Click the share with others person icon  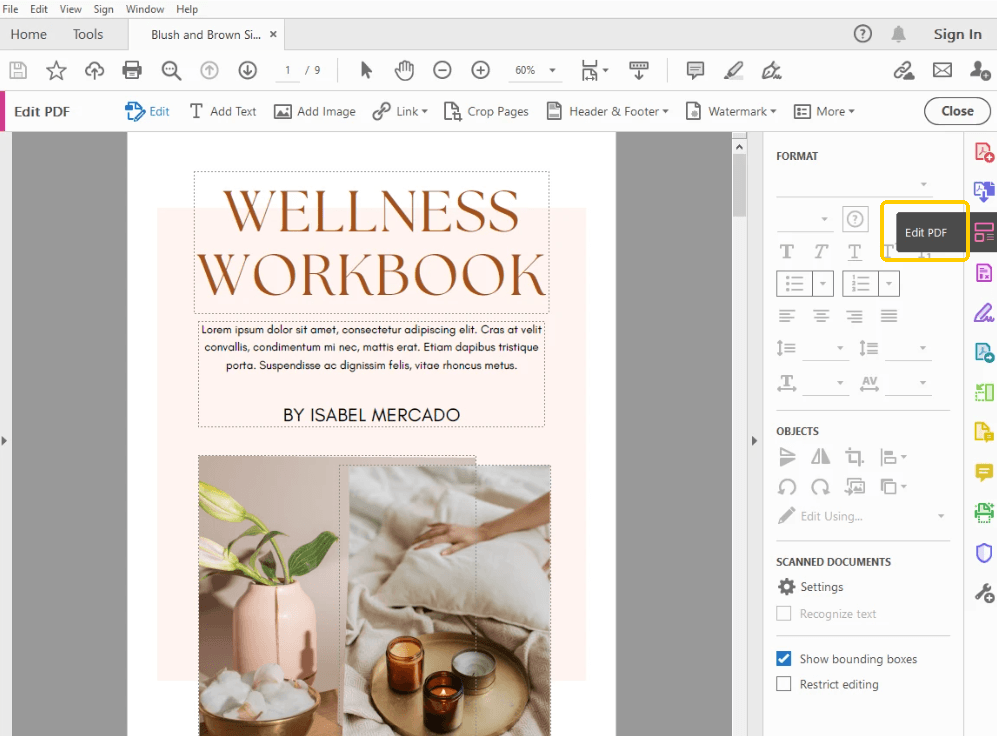tap(980, 70)
